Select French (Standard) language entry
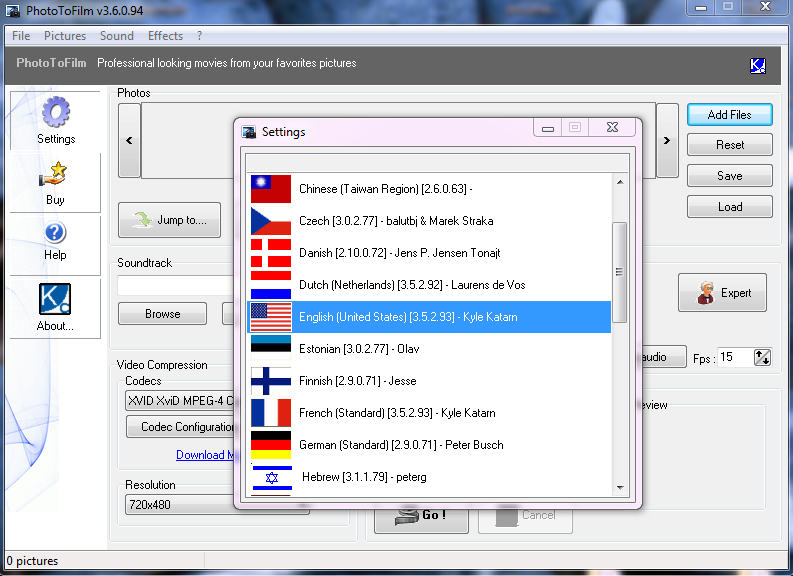793x576 pixels. point(429,413)
